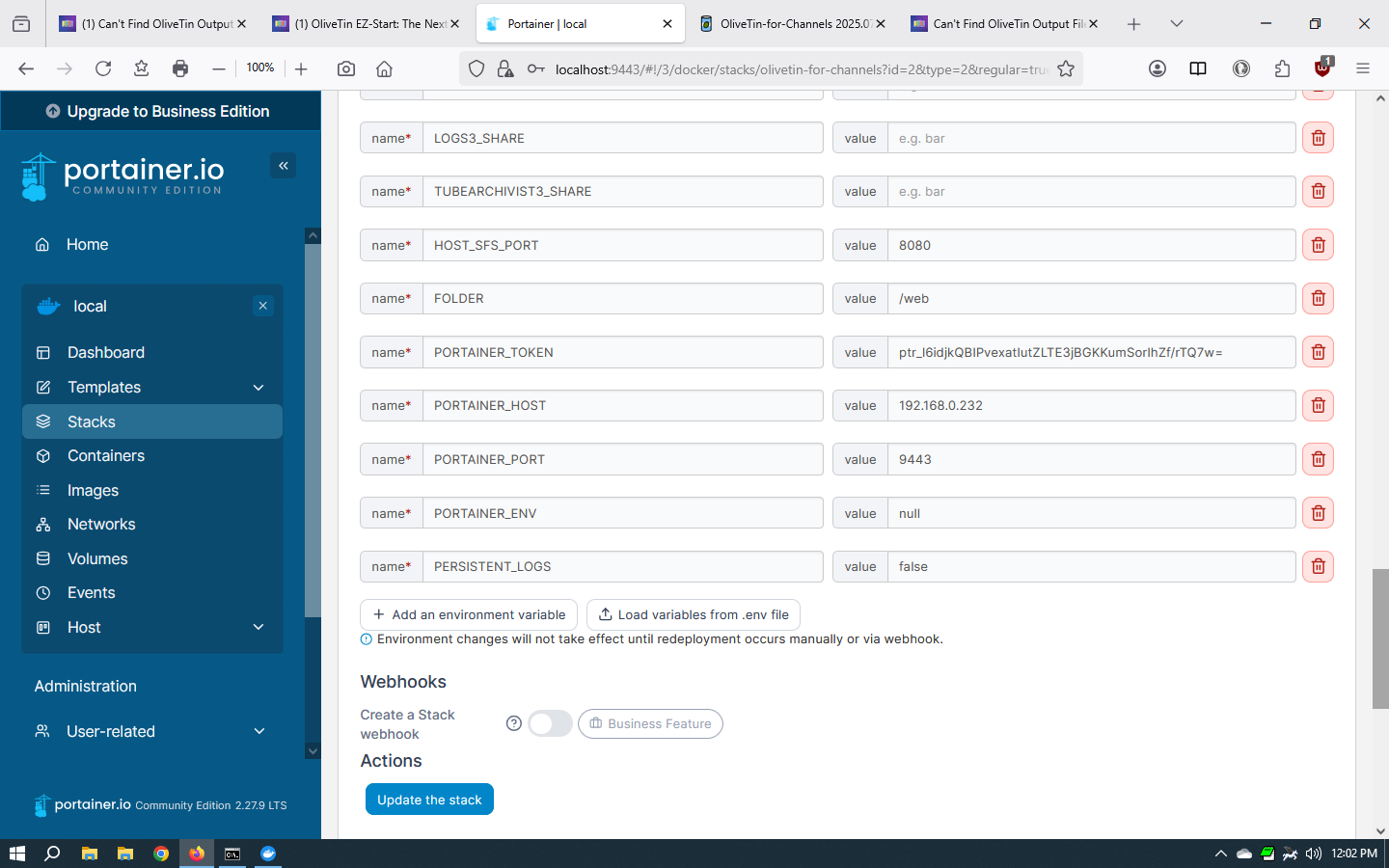Click trash icon for HOST_SFS_PORT

point(1318,246)
